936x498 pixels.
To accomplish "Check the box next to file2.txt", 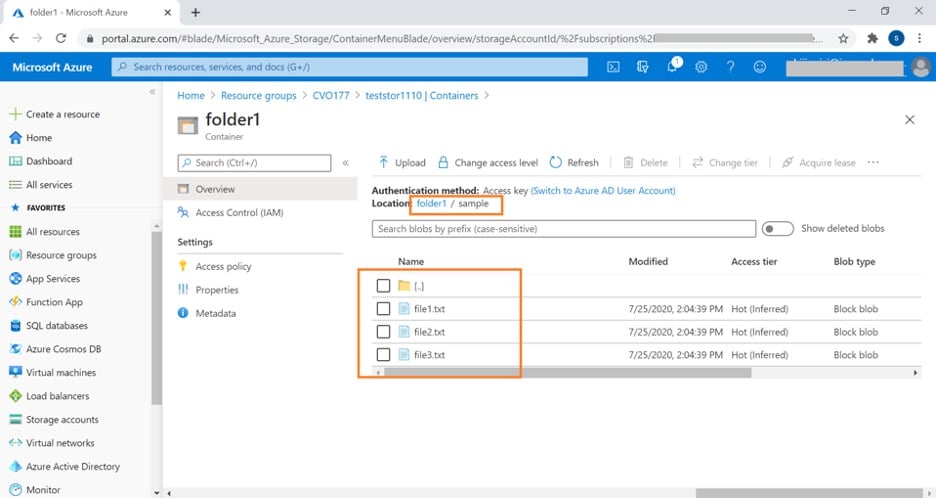I will click(383, 332).
